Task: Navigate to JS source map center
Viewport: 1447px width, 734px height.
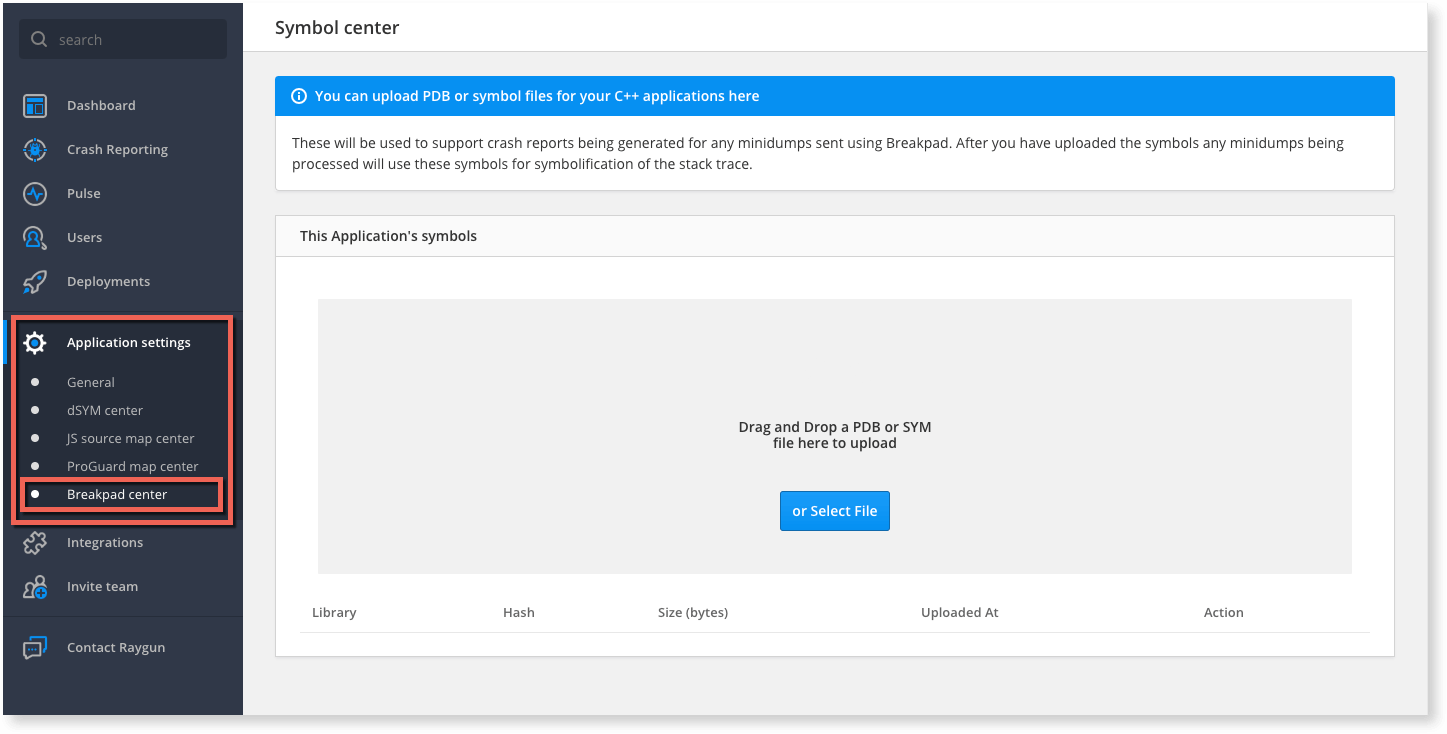Action: pos(130,438)
